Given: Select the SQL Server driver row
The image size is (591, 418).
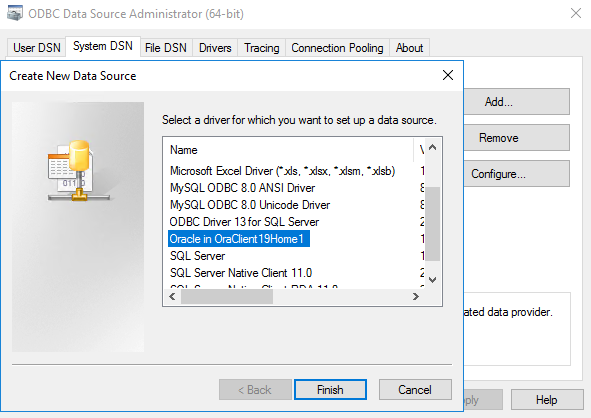Looking at the screenshot, I should click(x=198, y=256).
